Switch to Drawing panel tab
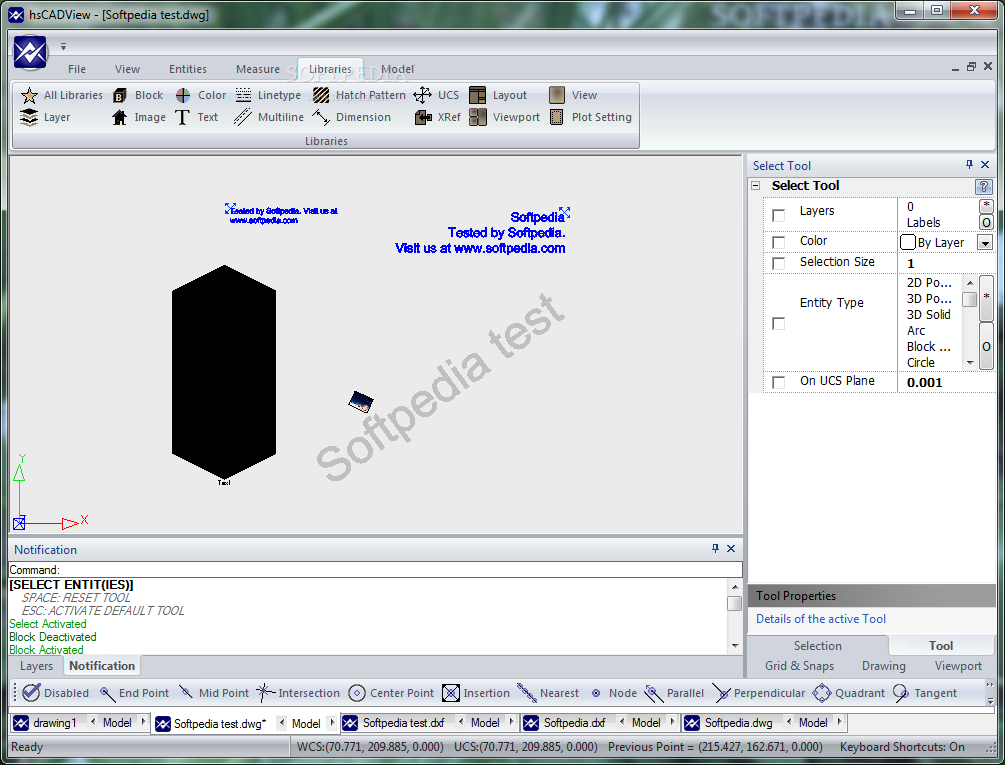1005x765 pixels. (x=883, y=666)
